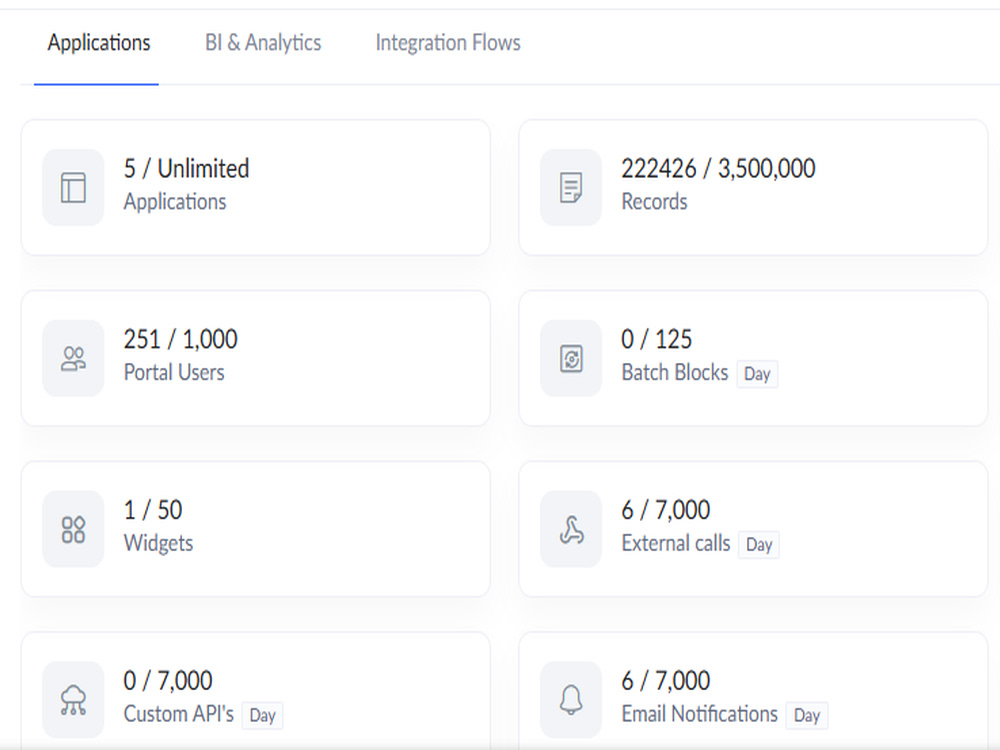Screen dimensions: 1000x750
Task: Click the Day badge beside Batch Blocks
Action: pyautogui.click(x=757, y=374)
